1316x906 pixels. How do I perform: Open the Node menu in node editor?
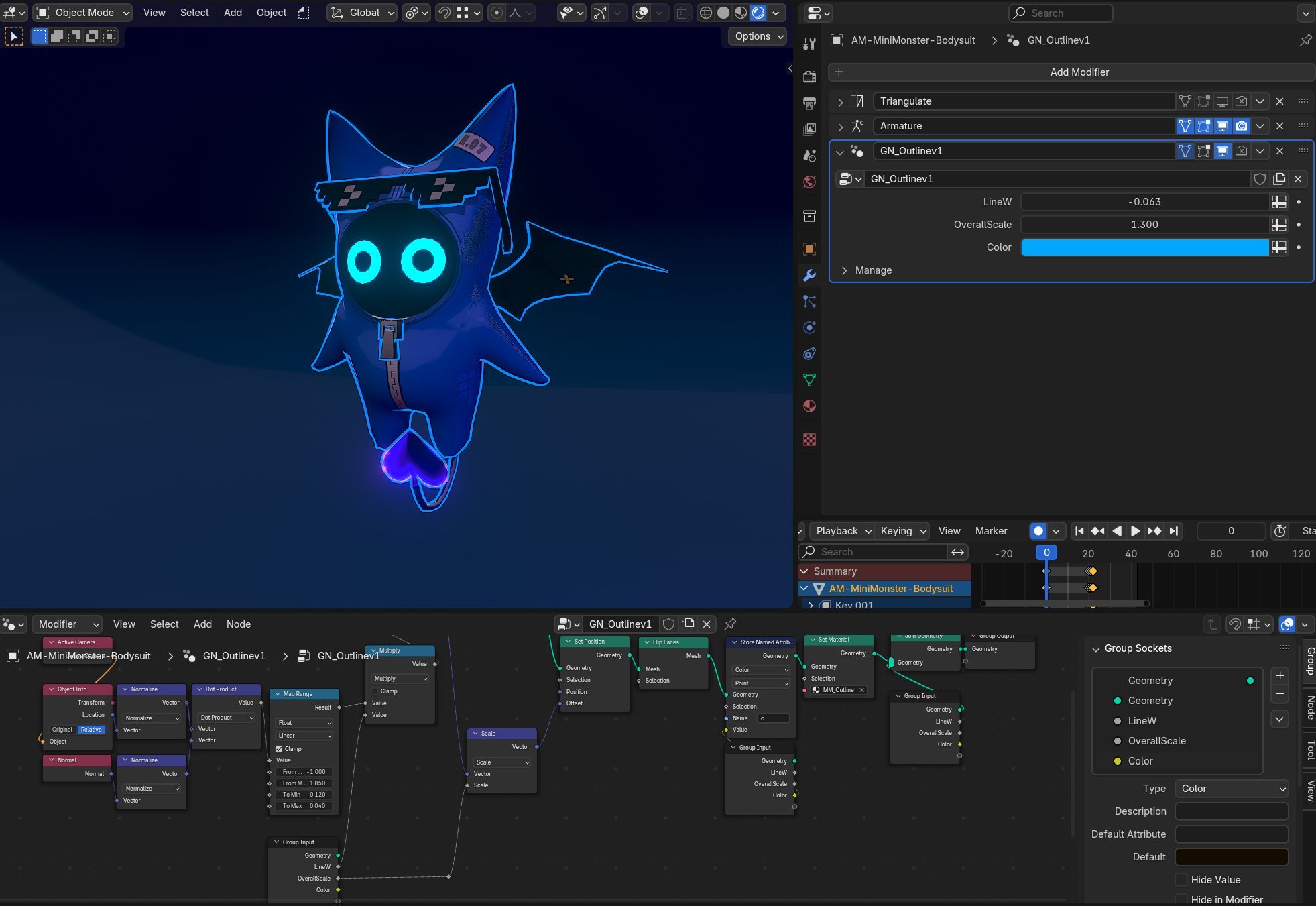pos(238,624)
